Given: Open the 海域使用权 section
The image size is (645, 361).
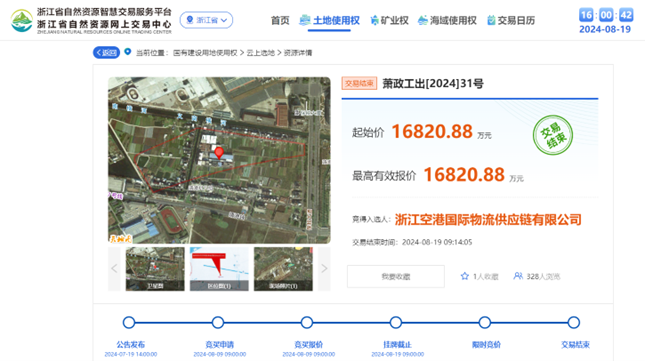Looking at the screenshot, I should [447, 21].
